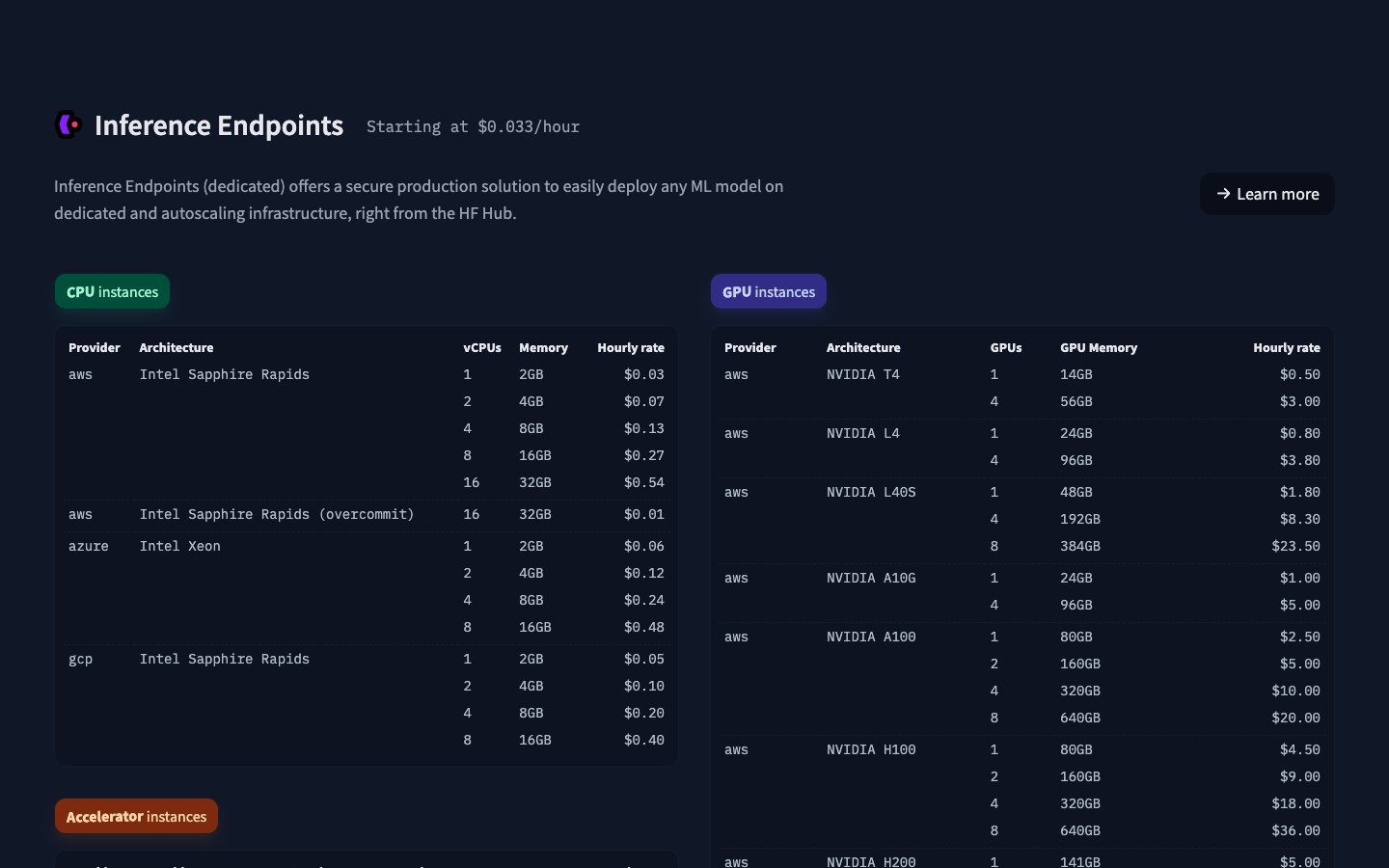The width and height of the screenshot is (1389, 868).
Task: Click the Inference Endpoints heading
Action: pyautogui.click(x=219, y=125)
